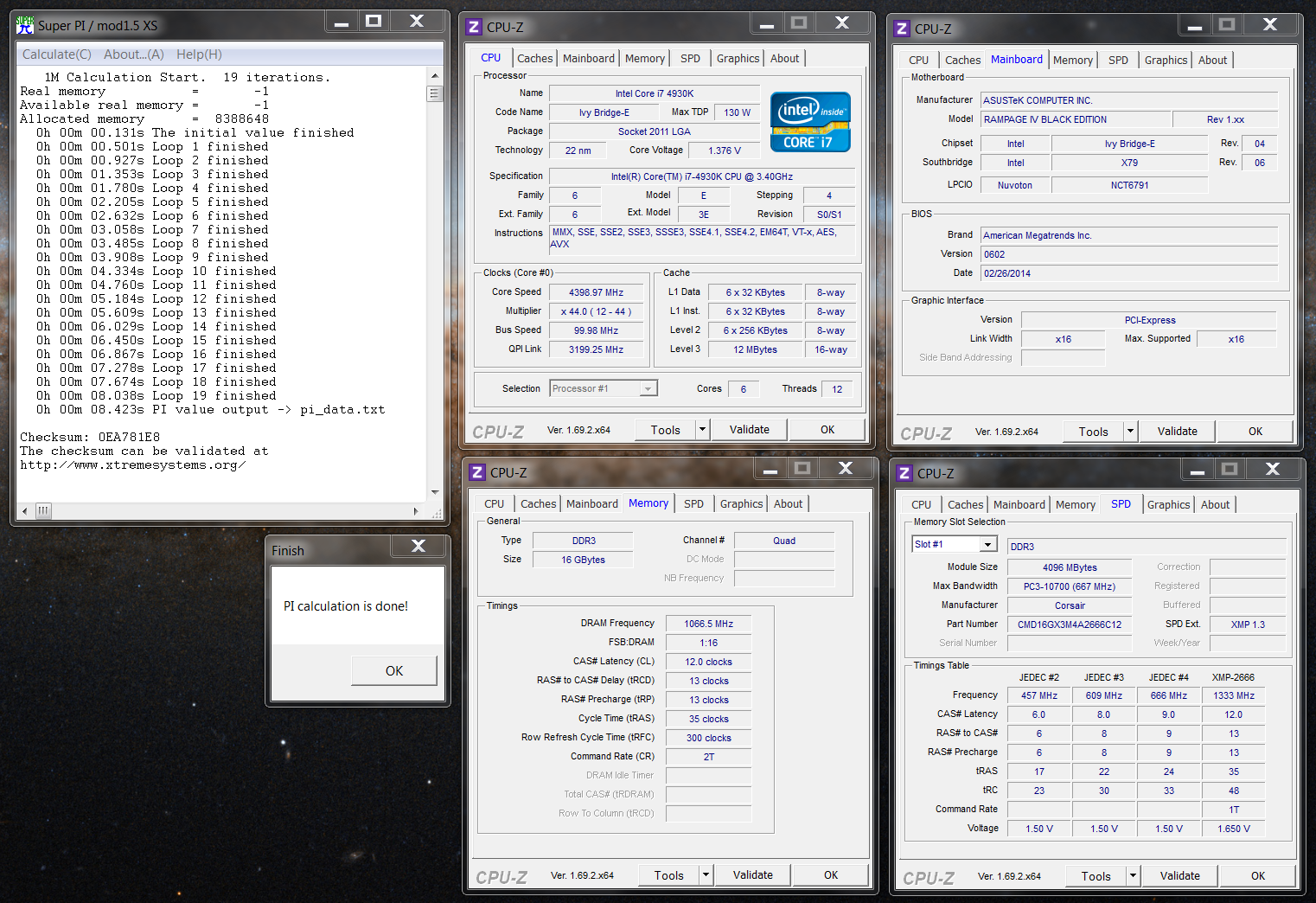Expand Tools arrow in SPD window
Screen dimensions: 1316x903
pos(1133,875)
